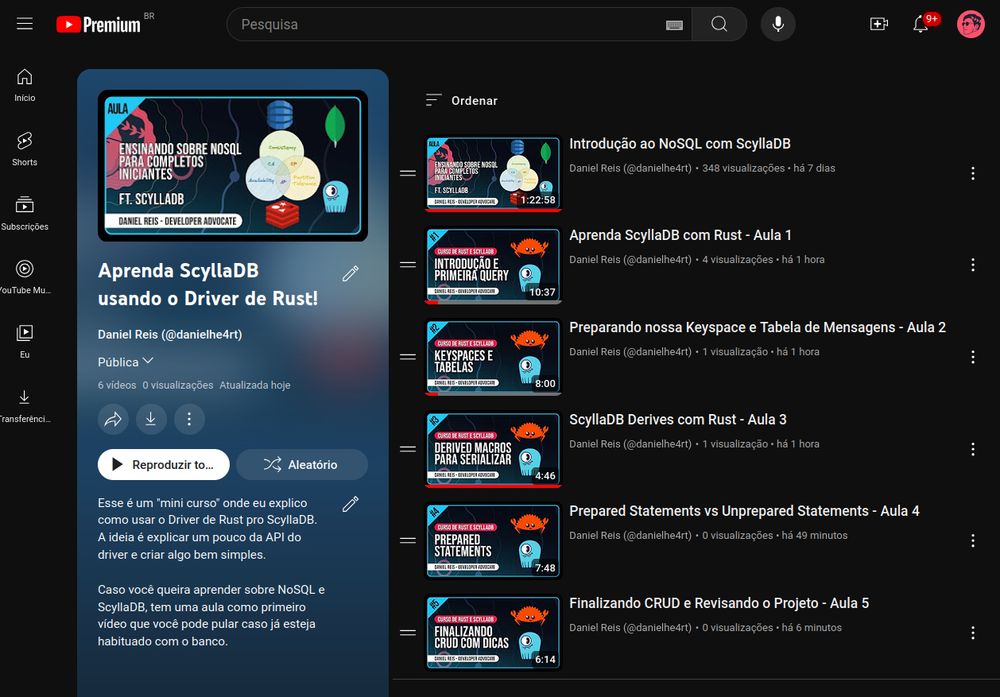Open title Preparando nossa Keyspace e Tabela
Screen dimensions: 1000x697
[x=757, y=328]
